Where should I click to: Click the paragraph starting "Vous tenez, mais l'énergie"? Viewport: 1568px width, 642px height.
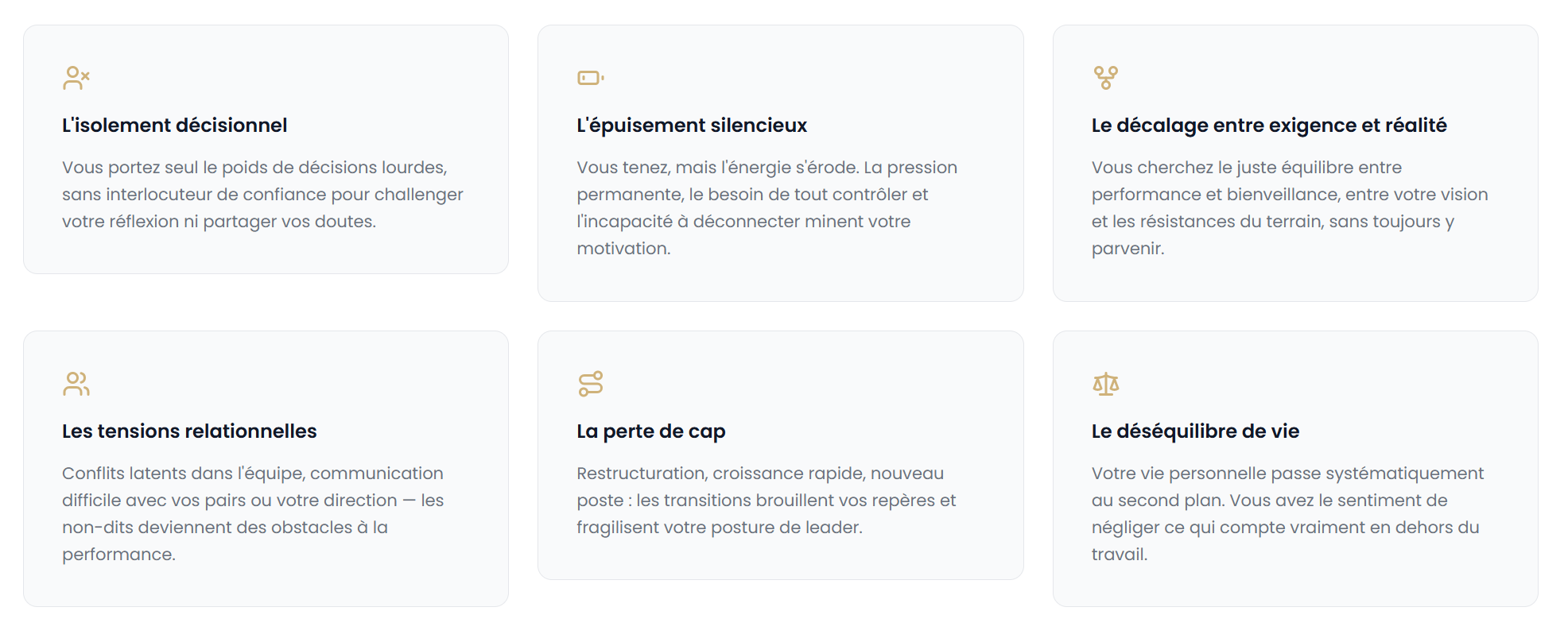[767, 195]
